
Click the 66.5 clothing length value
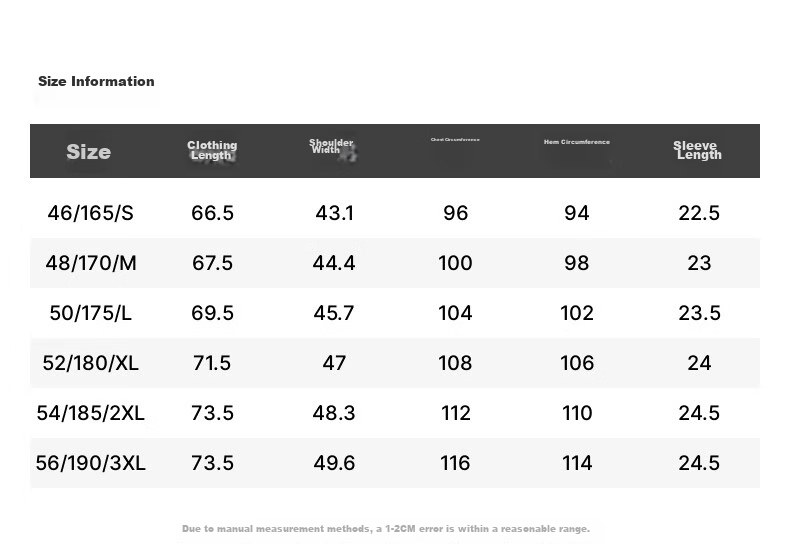[x=212, y=213]
